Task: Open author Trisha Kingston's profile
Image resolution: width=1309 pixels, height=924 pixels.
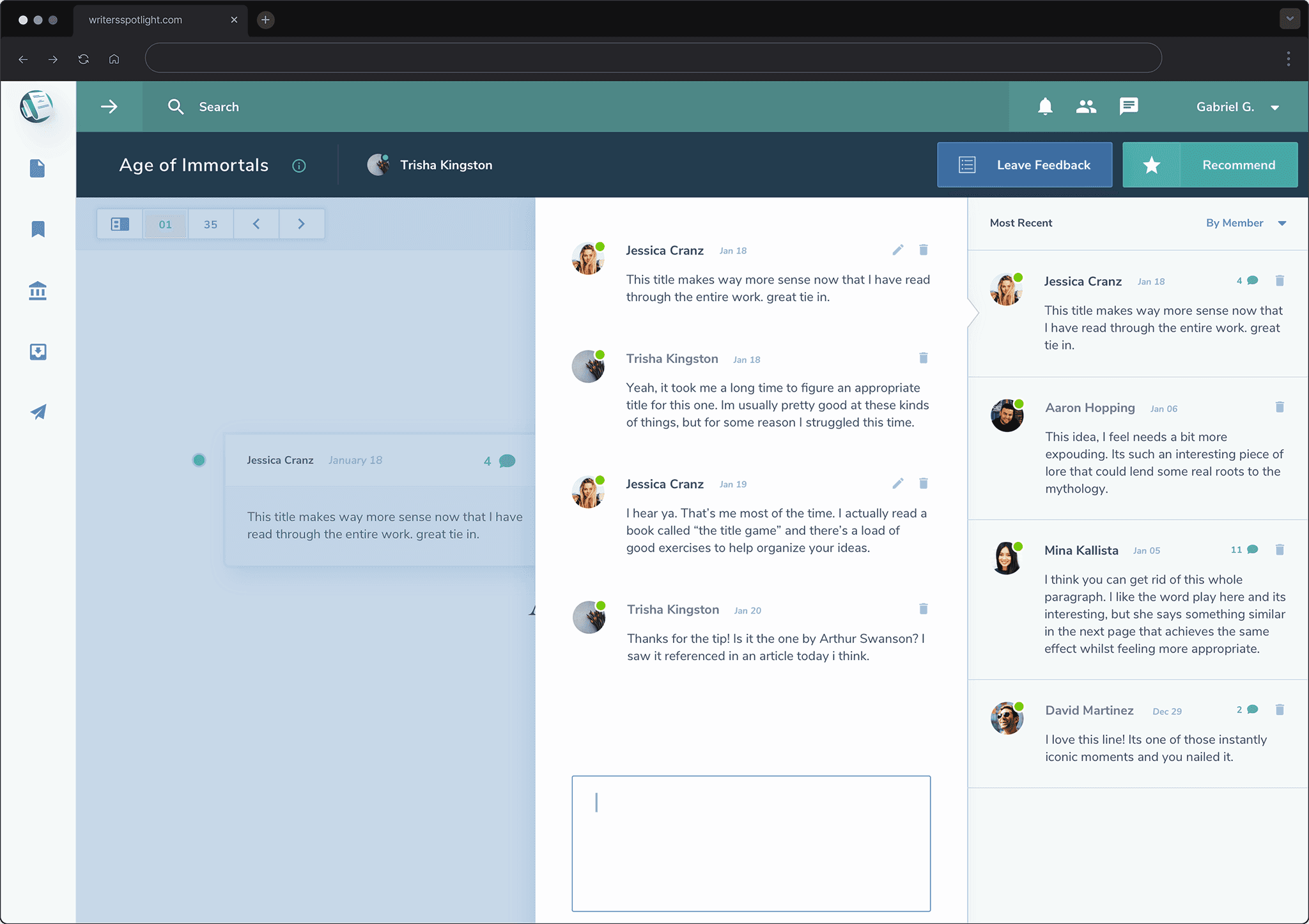Action: [x=430, y=165]
